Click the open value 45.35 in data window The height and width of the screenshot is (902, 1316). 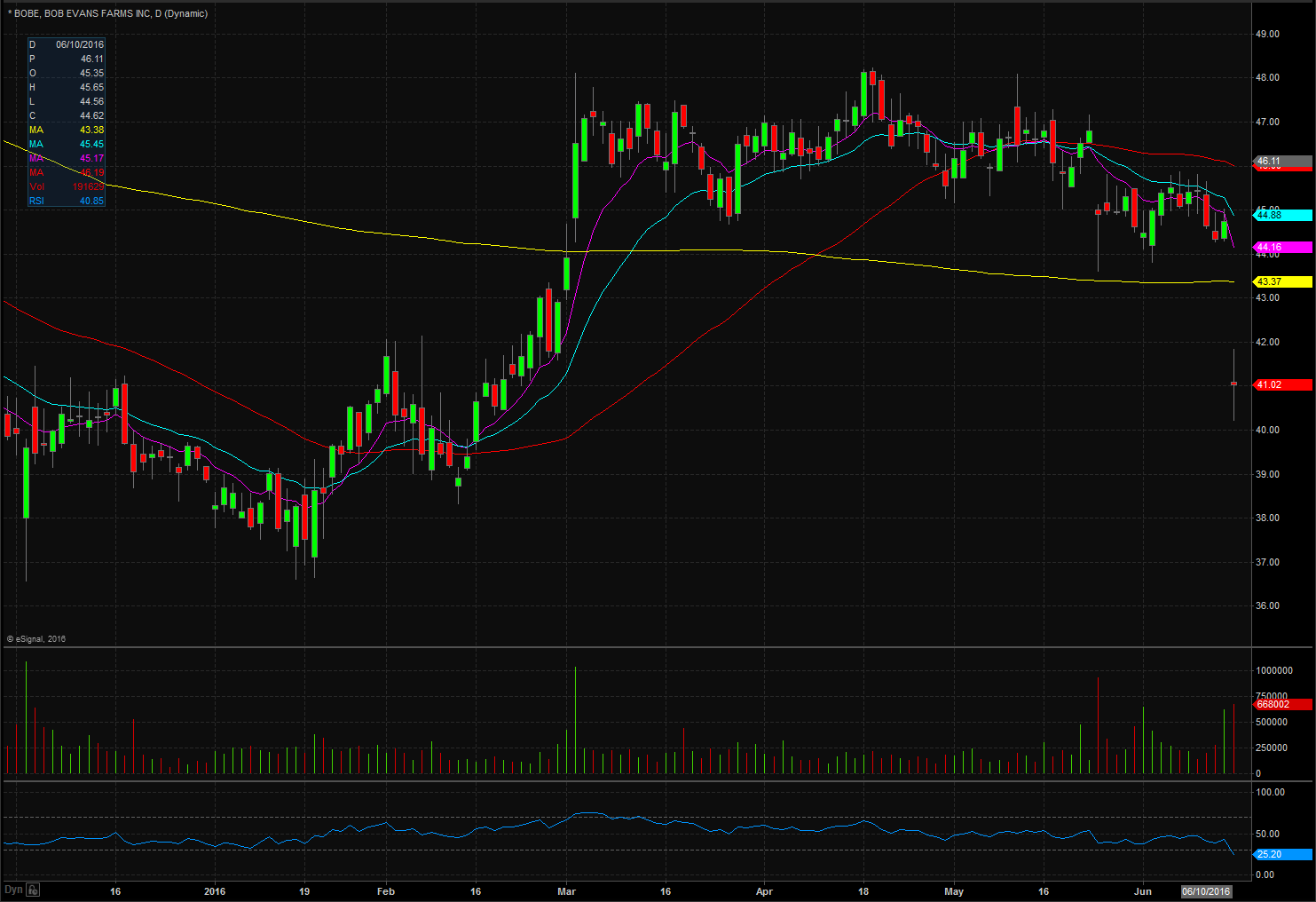coord(92,73)
